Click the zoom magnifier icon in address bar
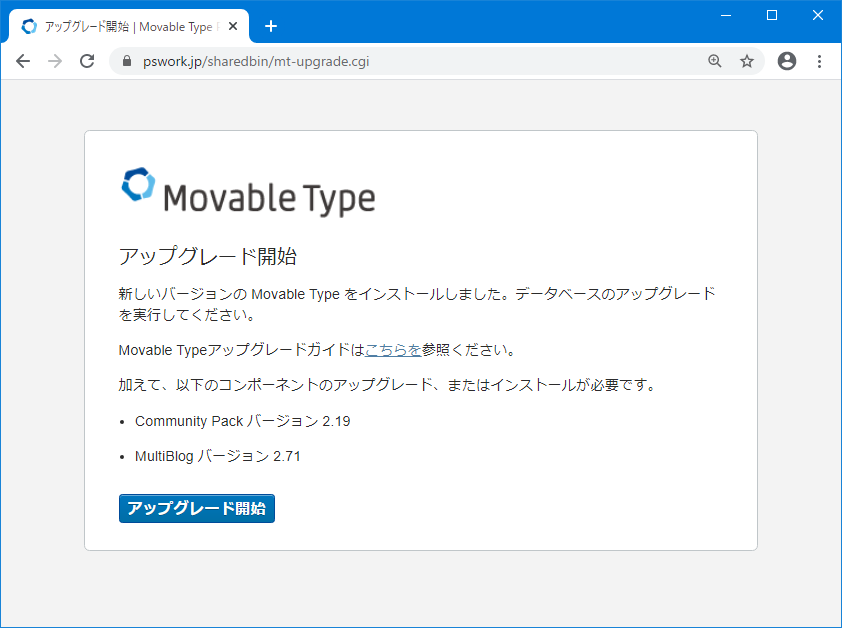 click(714, 61)
